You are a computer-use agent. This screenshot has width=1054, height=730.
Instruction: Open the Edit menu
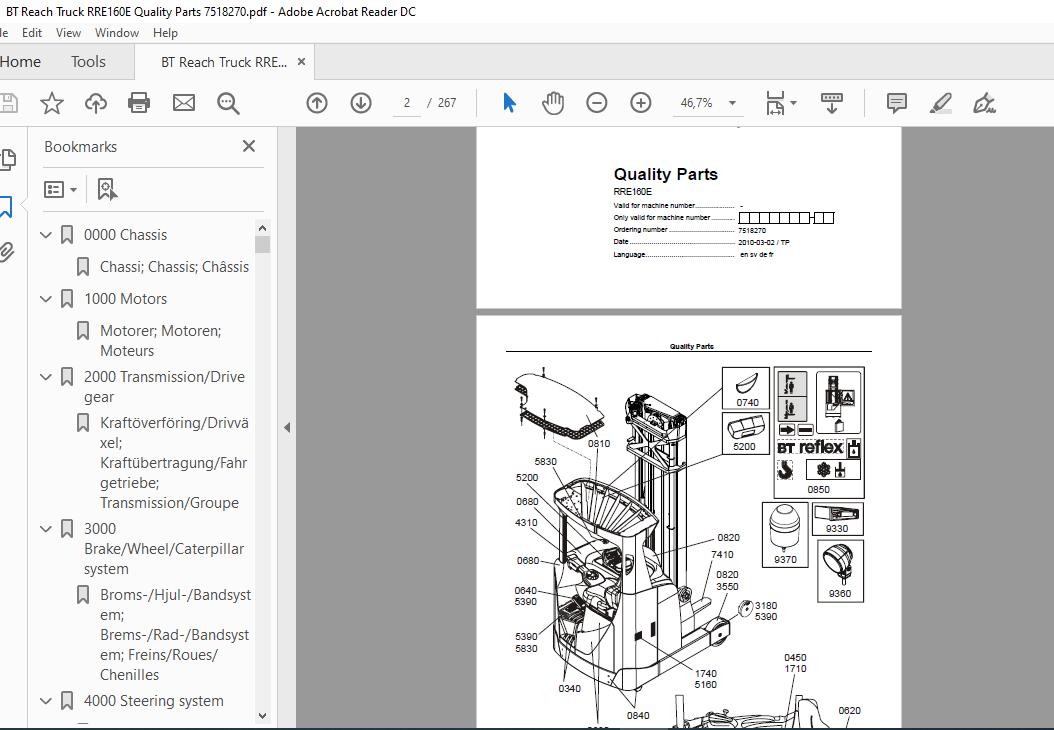[x=32, y=32]
